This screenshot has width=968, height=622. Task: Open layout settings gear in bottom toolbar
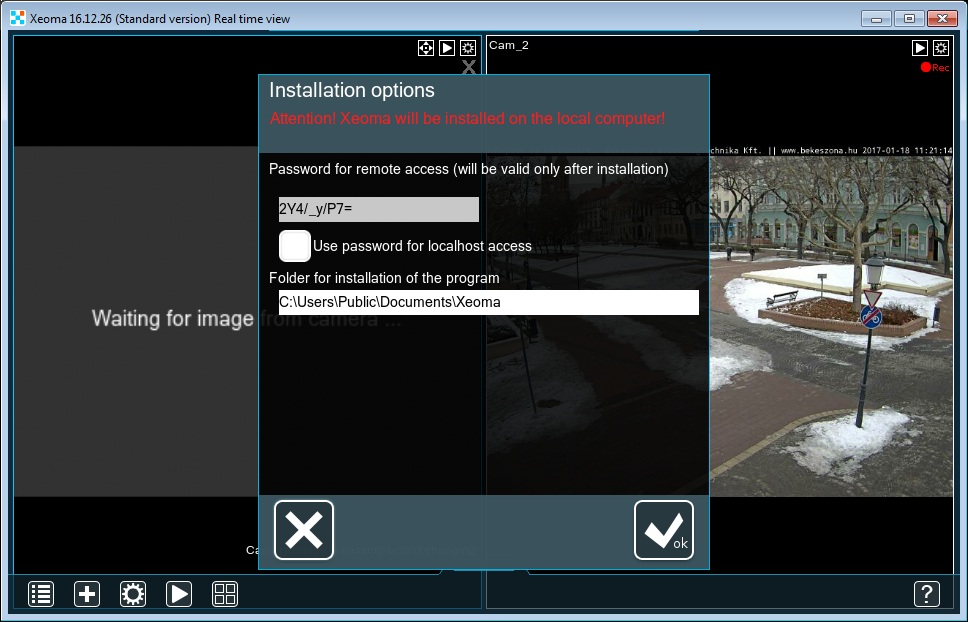[133, 594]
